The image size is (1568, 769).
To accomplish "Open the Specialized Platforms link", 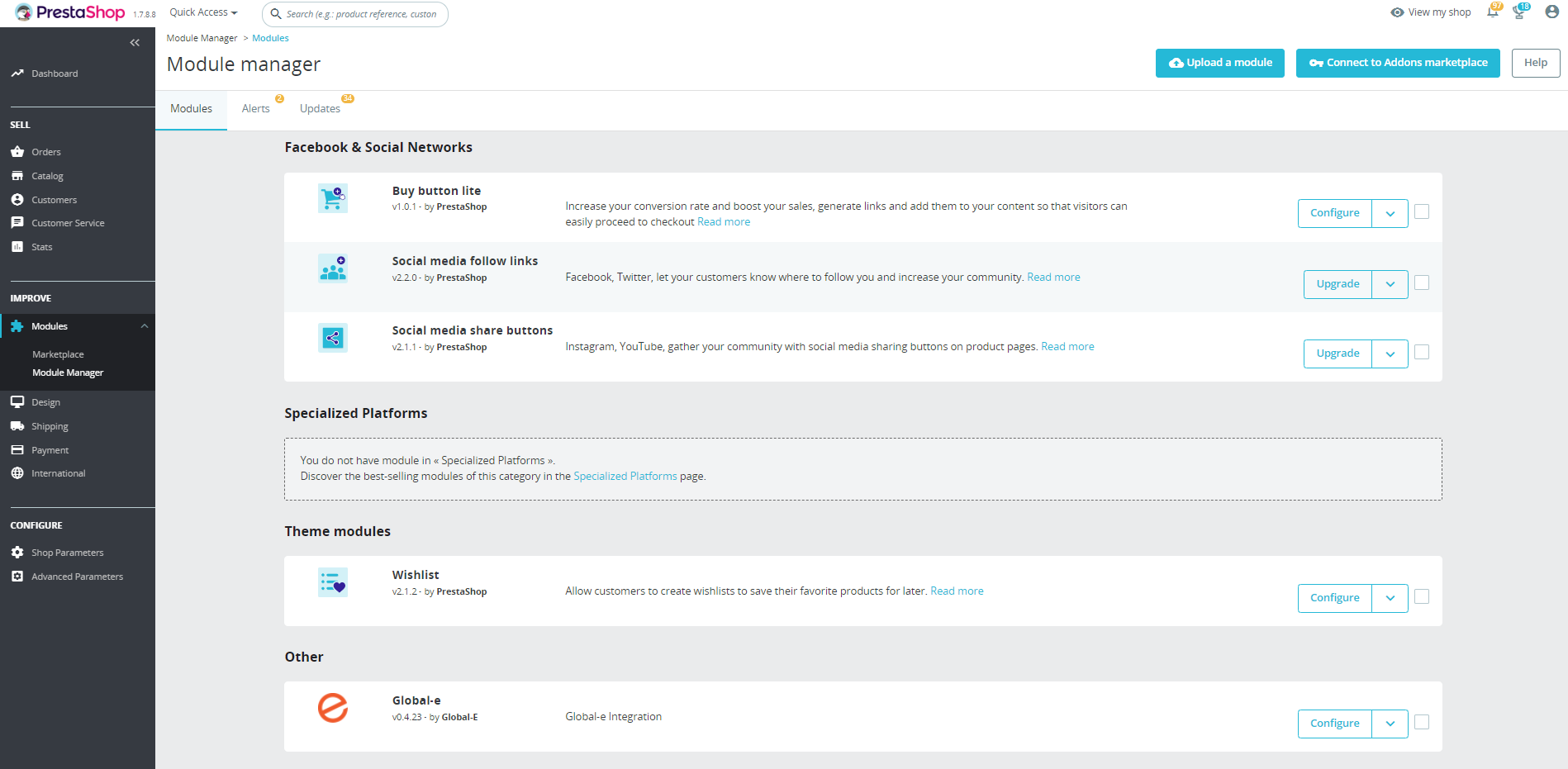I will 625,476.
